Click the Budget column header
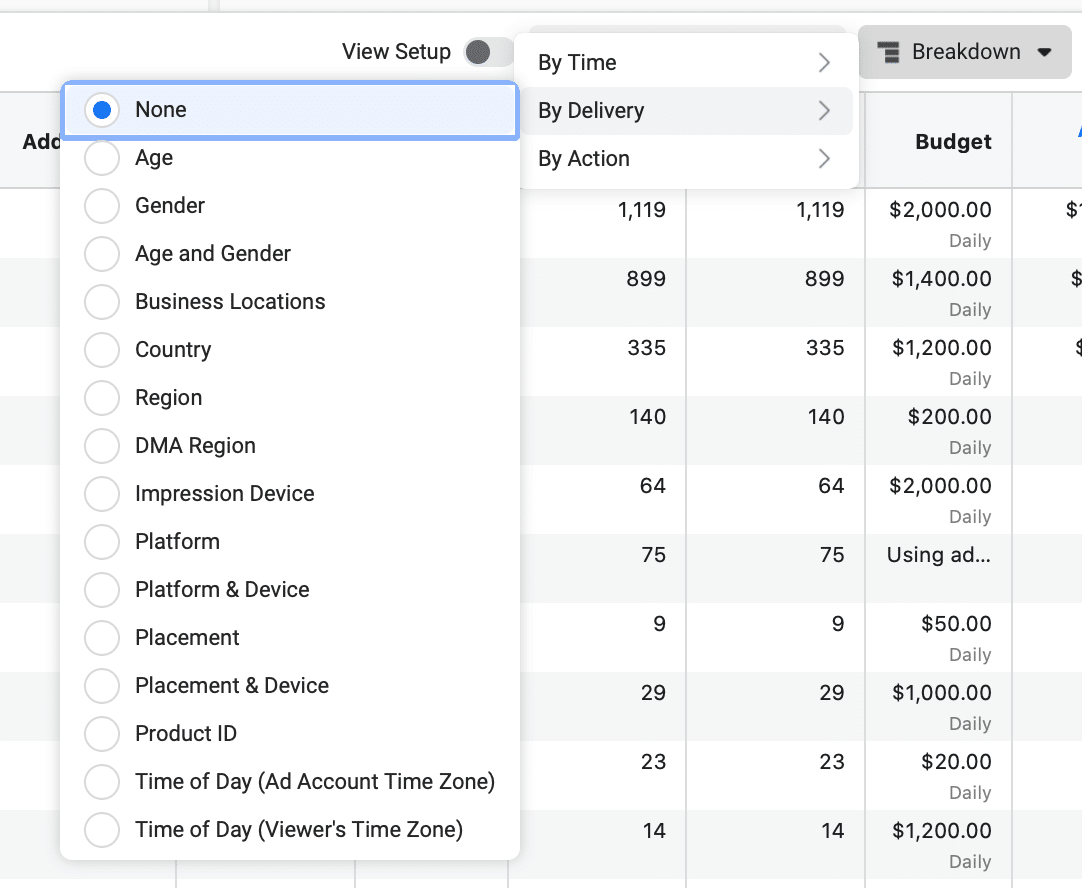Viewport: 1082px width, 888px height. [x=952, y=142]
